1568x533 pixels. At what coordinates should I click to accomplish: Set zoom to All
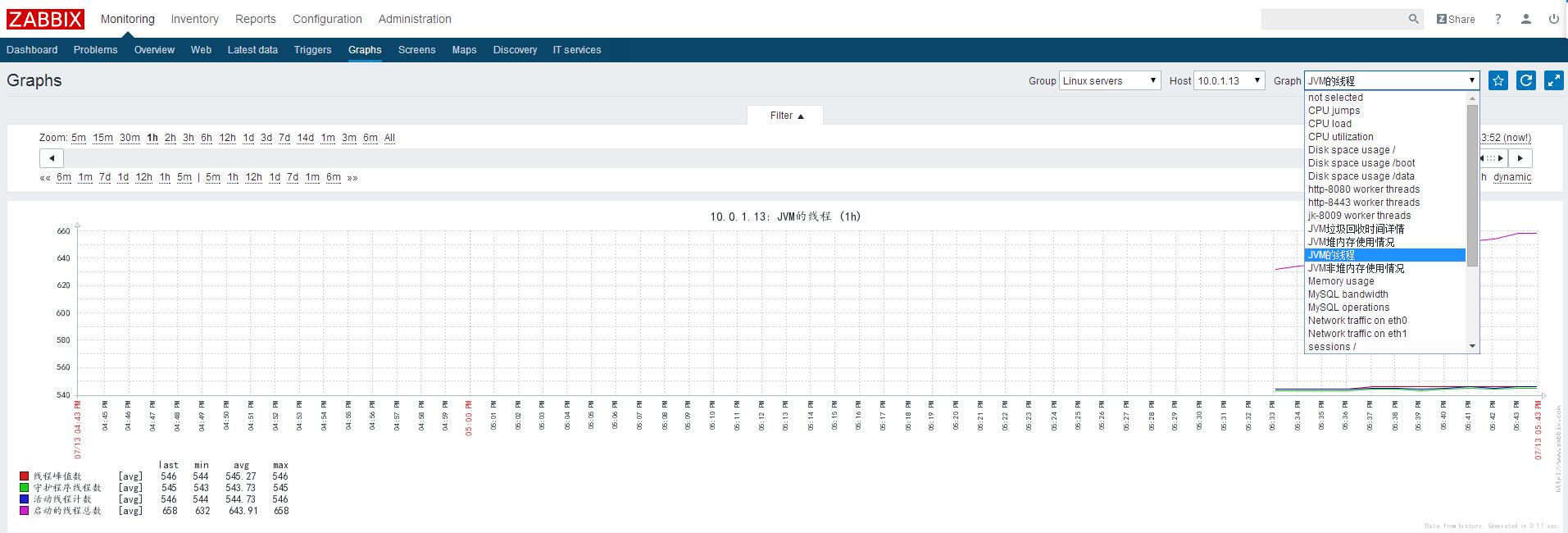pyautogui.click(x=389, y=138)
